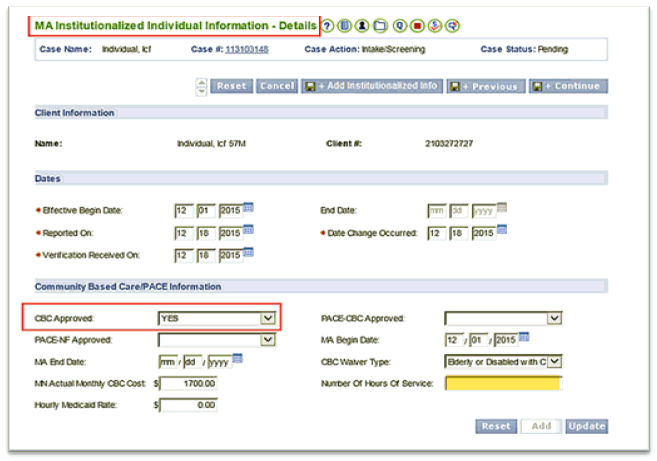657x461 pixels.
Task: Click the Previous button
Action: (x=485, y=86)
